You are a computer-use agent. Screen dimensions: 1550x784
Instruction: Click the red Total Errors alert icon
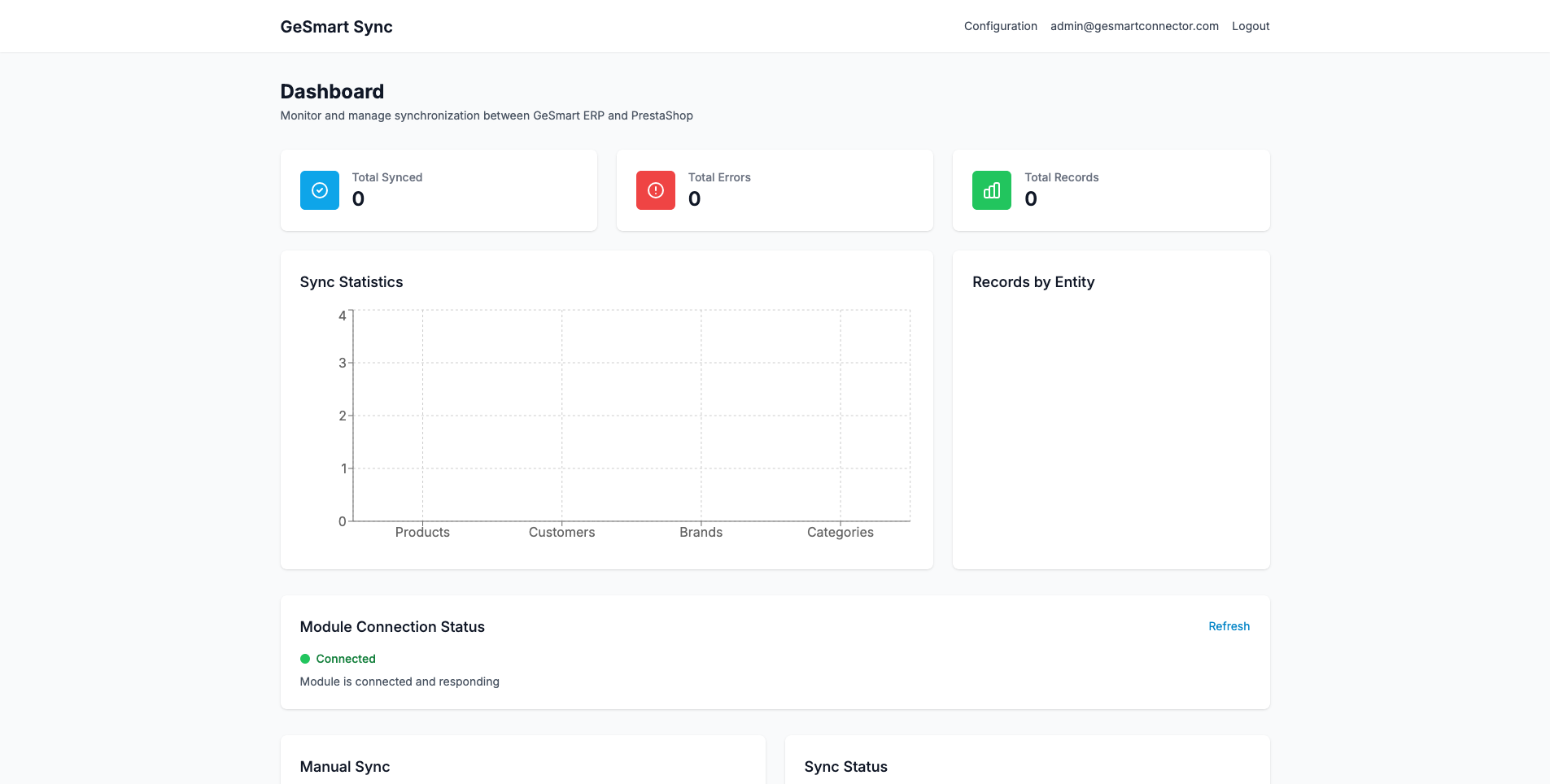pos(656,189)
